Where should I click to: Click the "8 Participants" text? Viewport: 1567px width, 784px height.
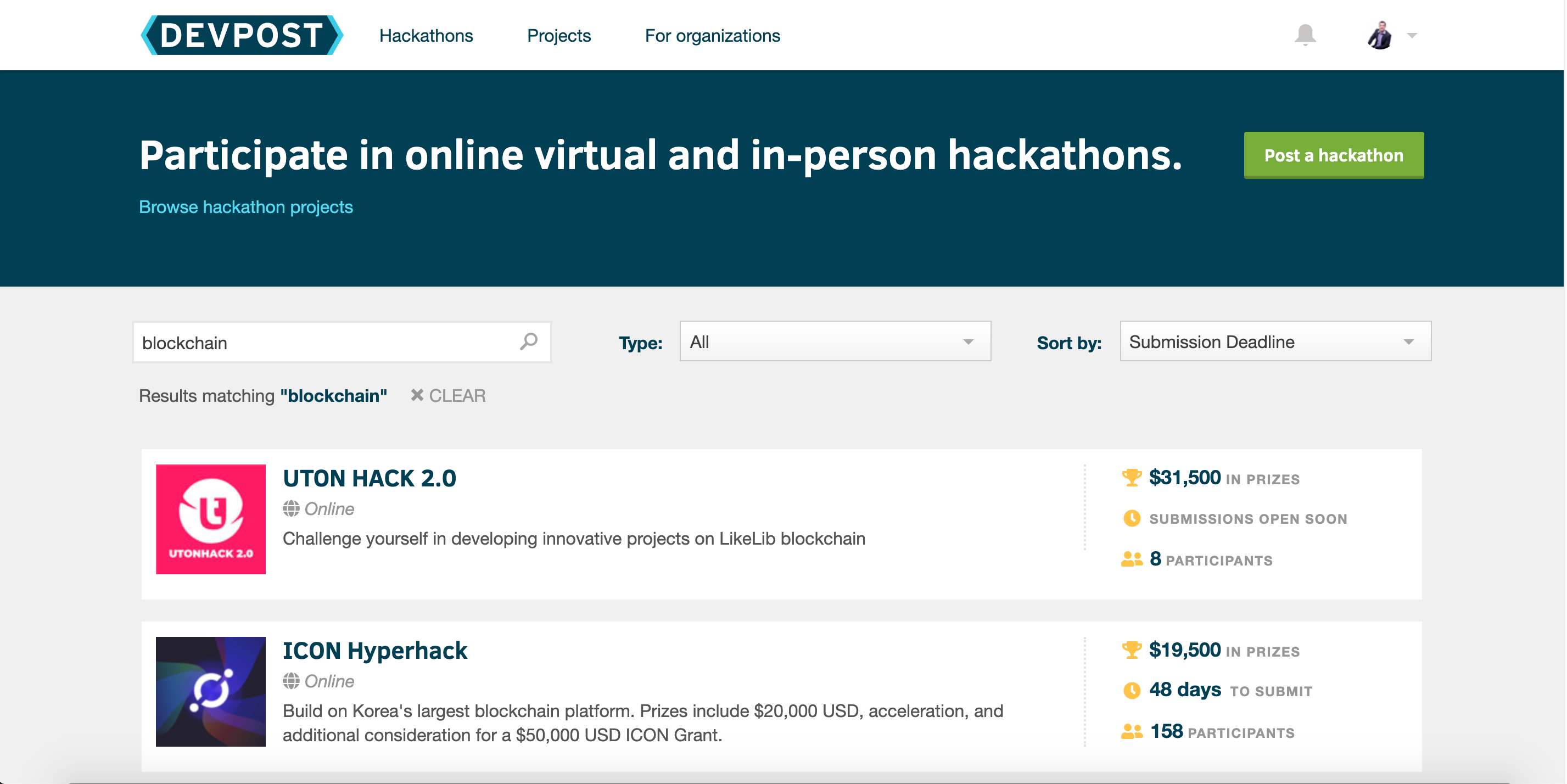click(1211, 559)
